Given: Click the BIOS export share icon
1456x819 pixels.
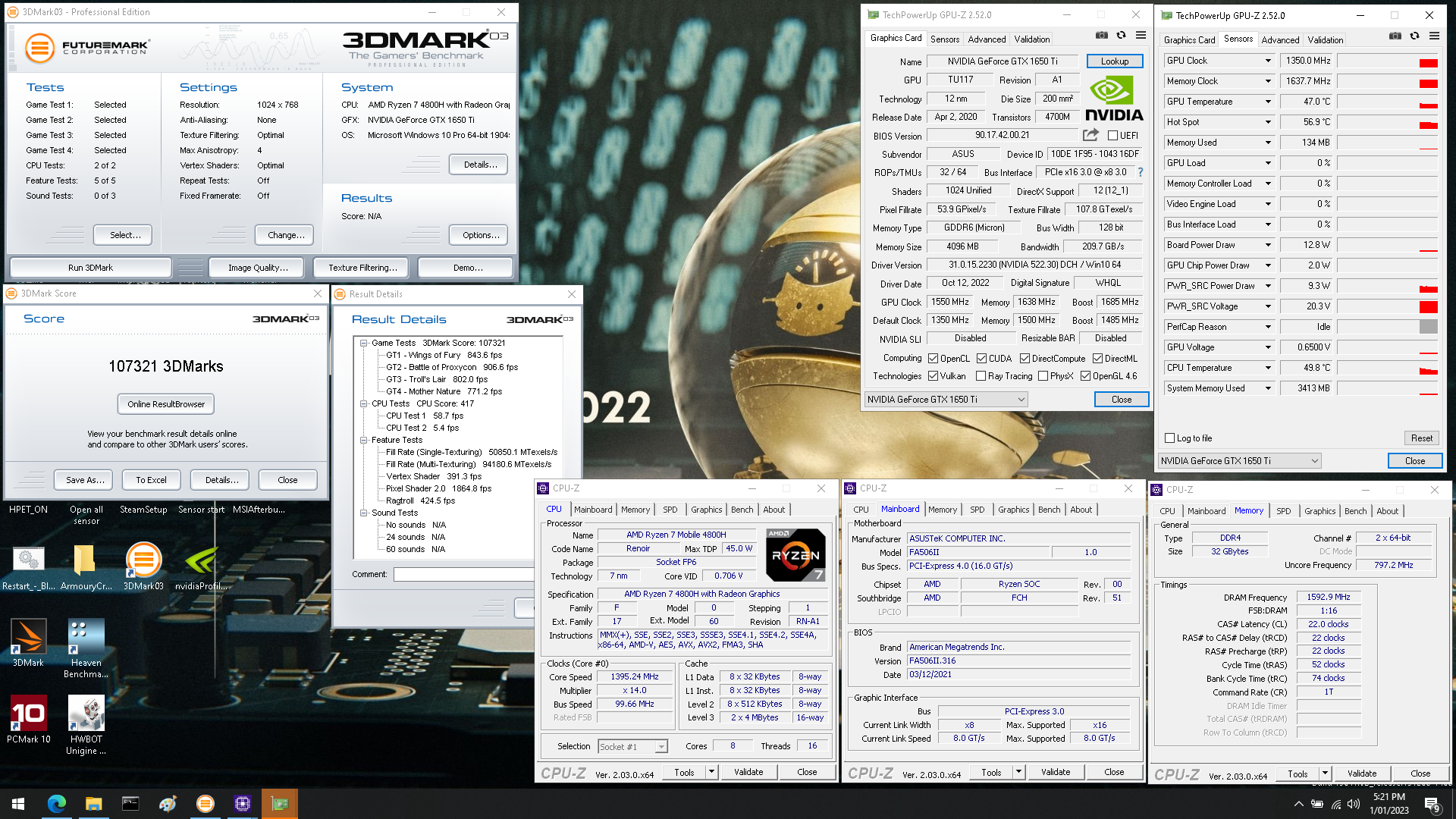Looking at the screenshot, I should coord(1090,135).
